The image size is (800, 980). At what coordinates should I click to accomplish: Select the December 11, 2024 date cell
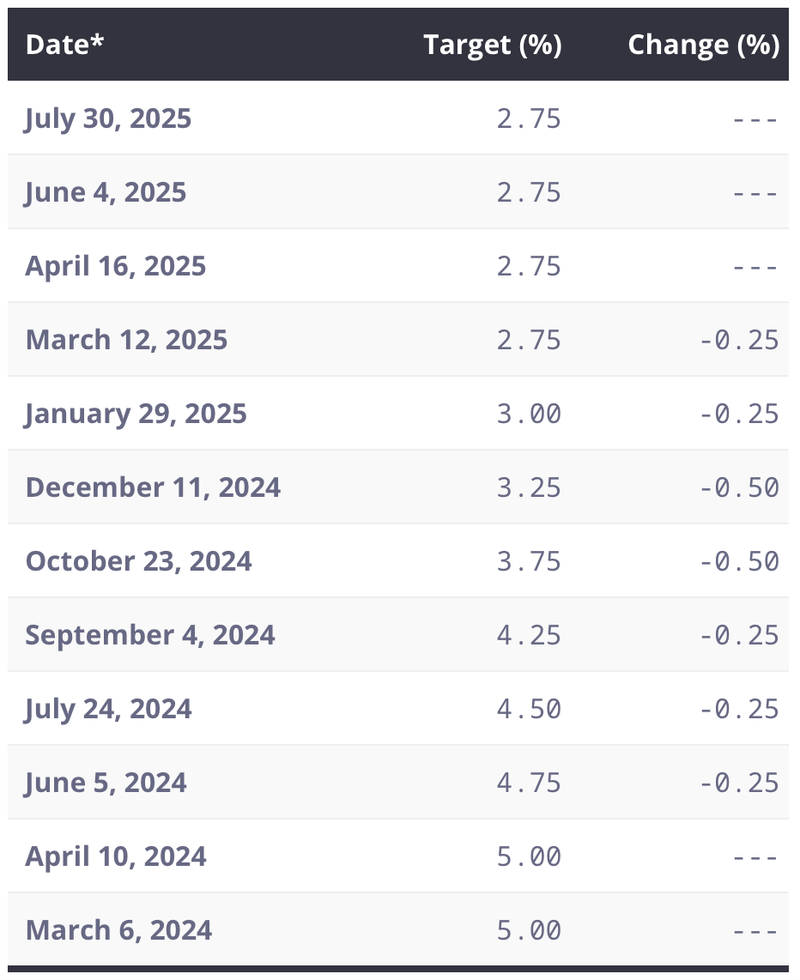point(153,488)
